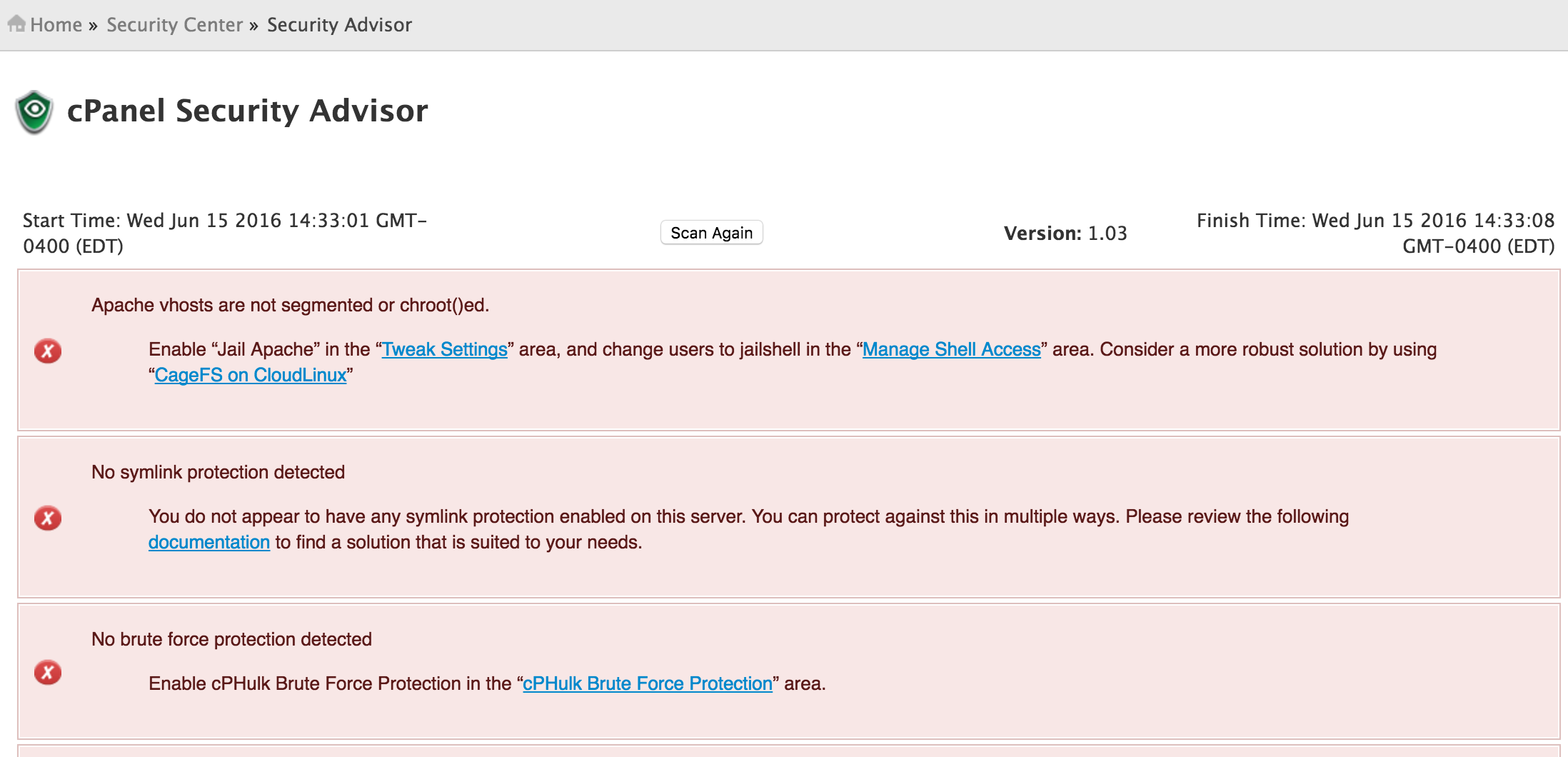Click the red error icon for Apache vhosts
This screenshot has height=757, width=1568.
(48, 351)
